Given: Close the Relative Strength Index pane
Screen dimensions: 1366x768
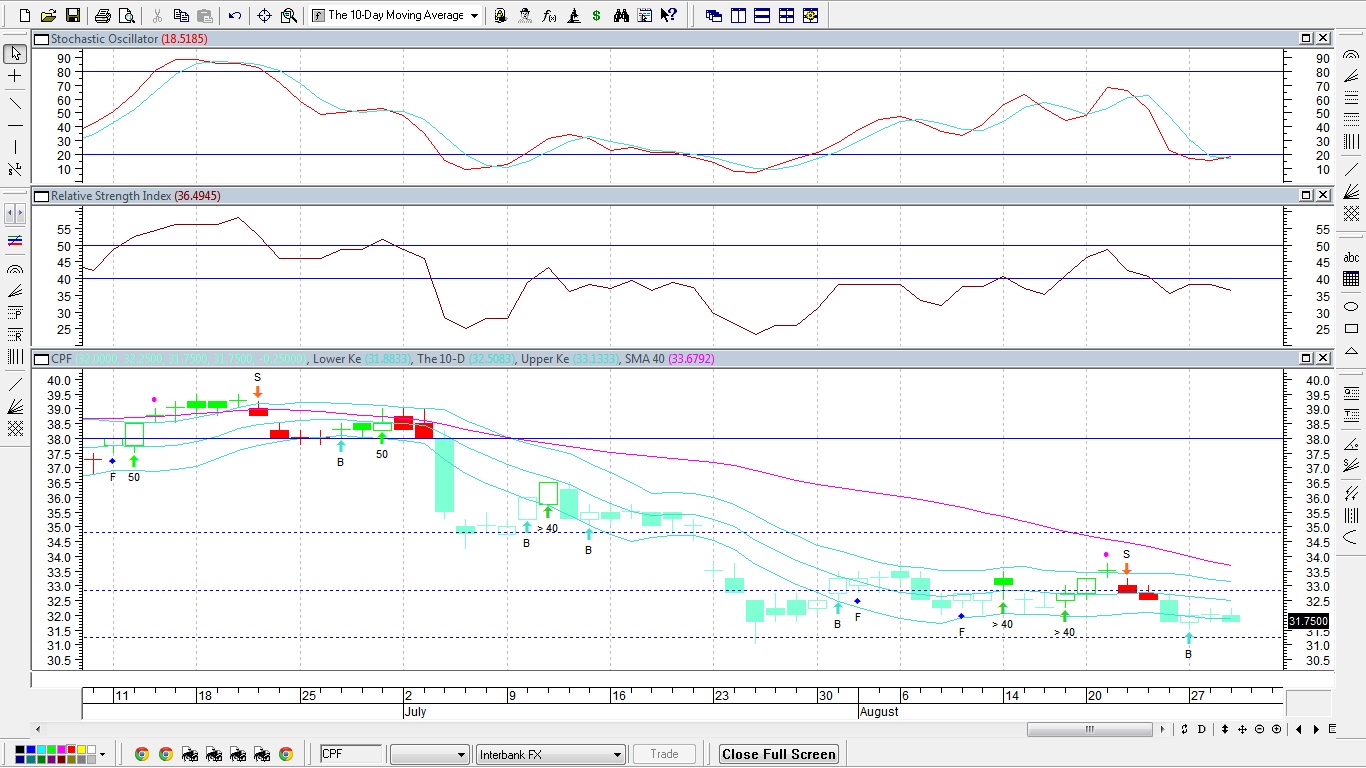Looking at the screenshot, I should tap(1323, 196).
